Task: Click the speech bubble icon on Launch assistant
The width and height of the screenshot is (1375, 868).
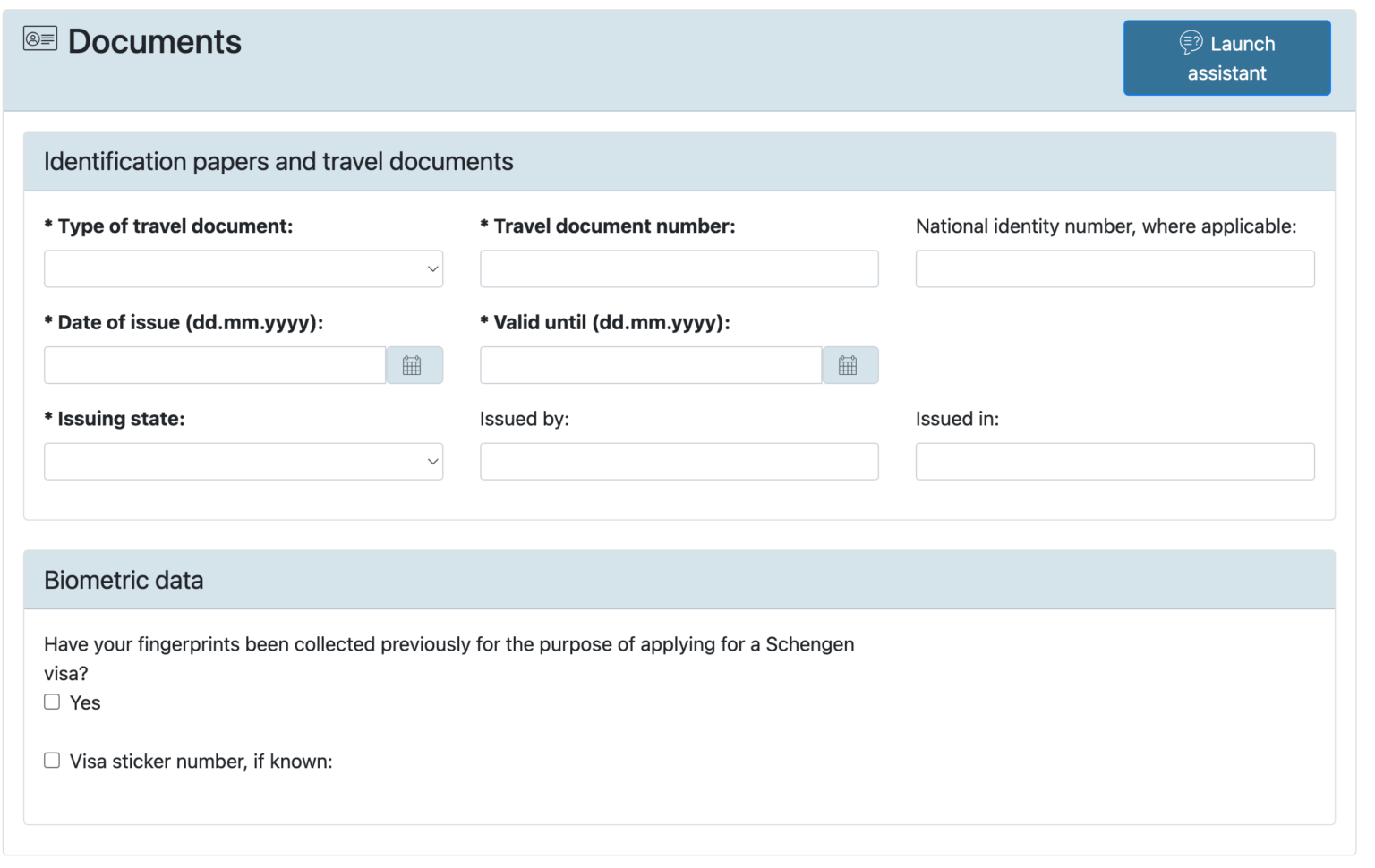Action: click(x=1191, y=41)
